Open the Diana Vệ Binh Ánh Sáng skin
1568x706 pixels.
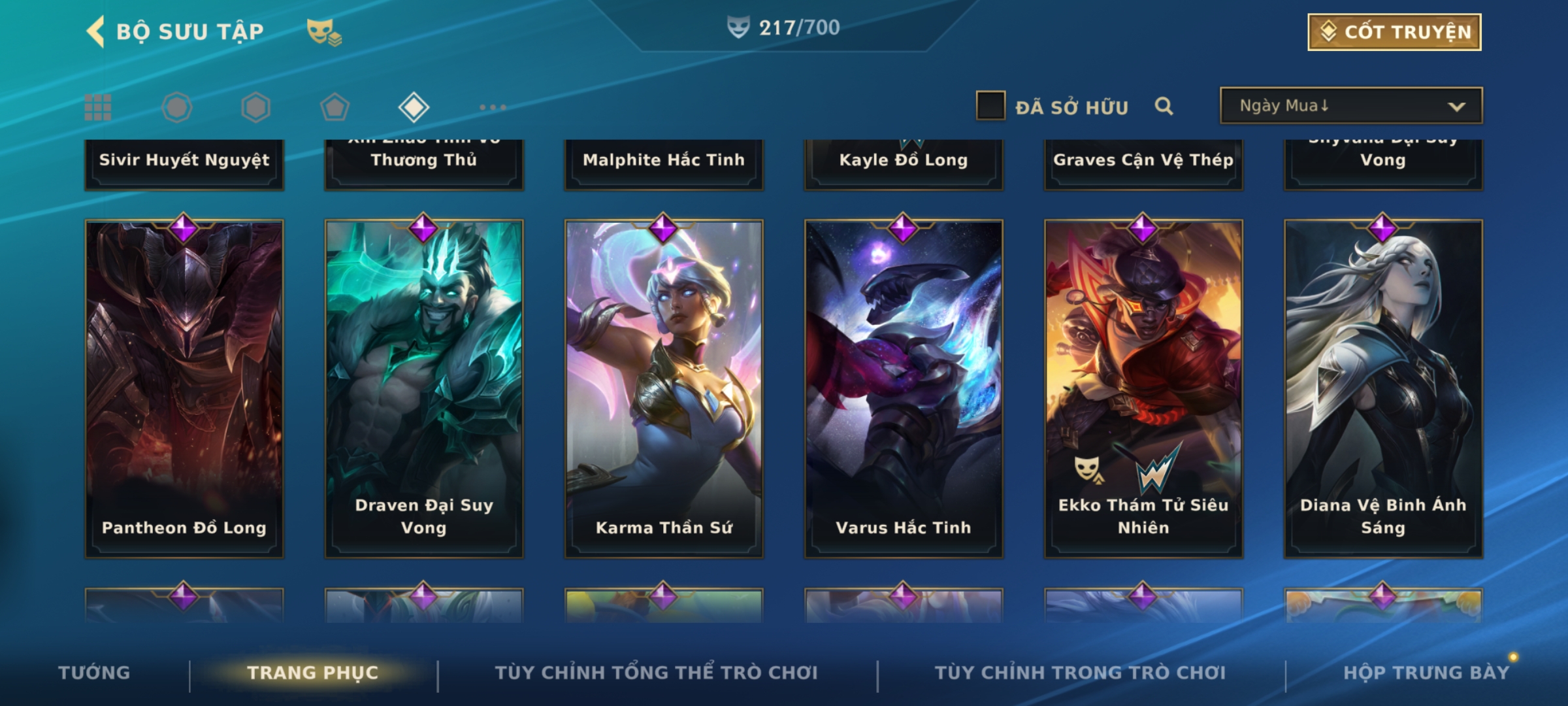[1383, 388]
